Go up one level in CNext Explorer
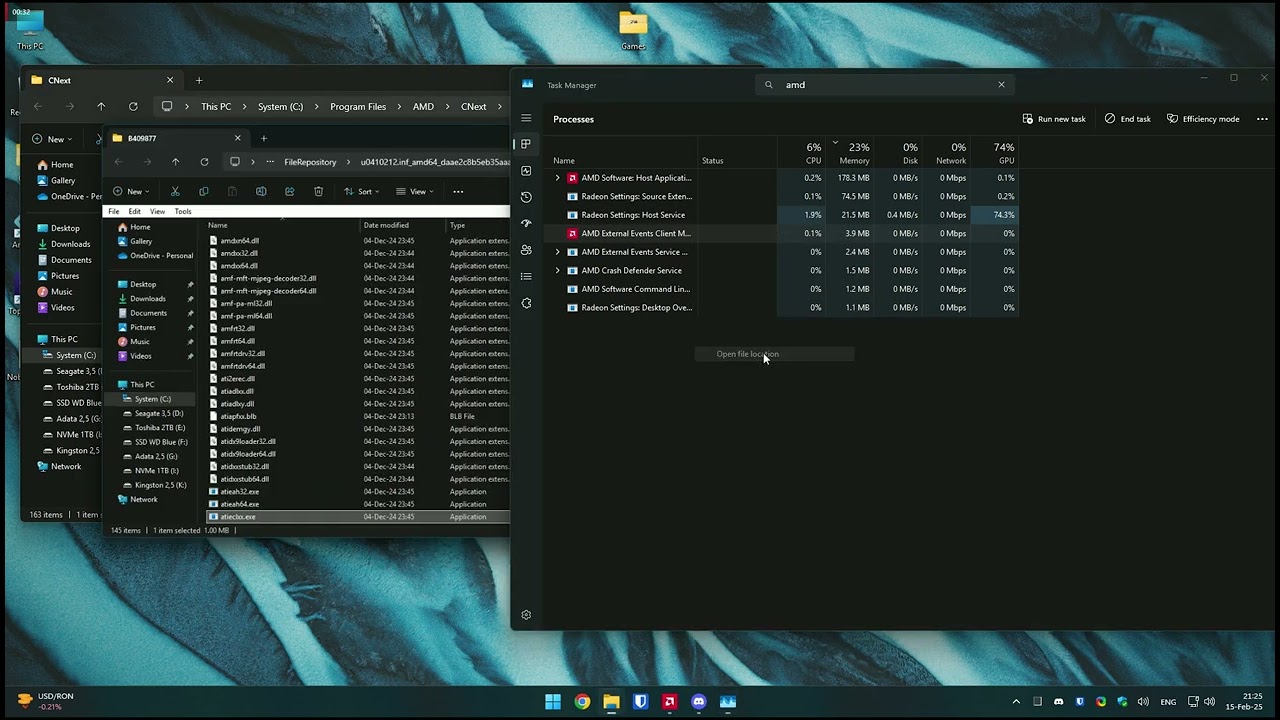 coord(101,107)
